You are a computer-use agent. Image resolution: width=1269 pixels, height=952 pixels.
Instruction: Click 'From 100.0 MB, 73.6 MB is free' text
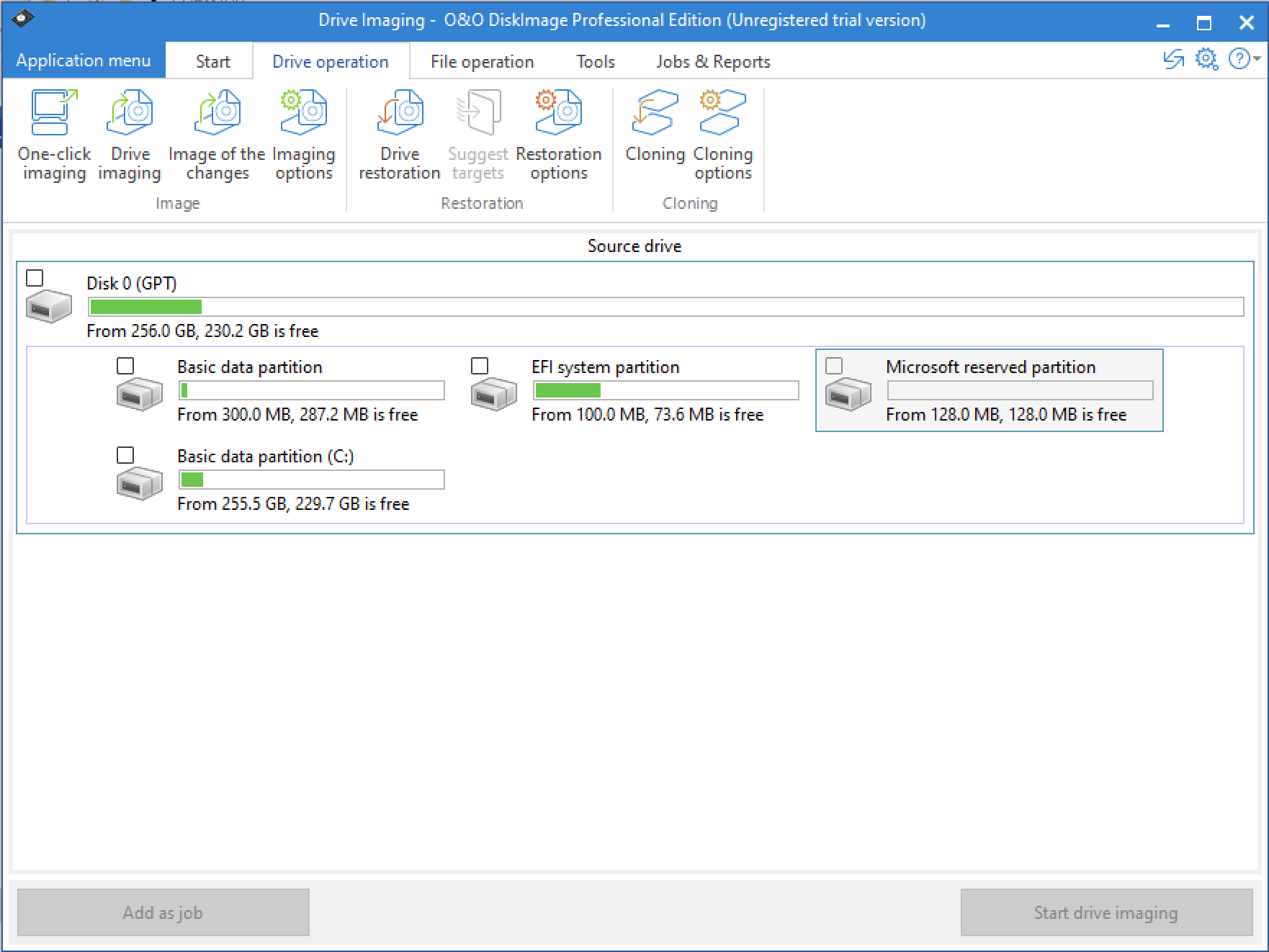click(647, 414)
